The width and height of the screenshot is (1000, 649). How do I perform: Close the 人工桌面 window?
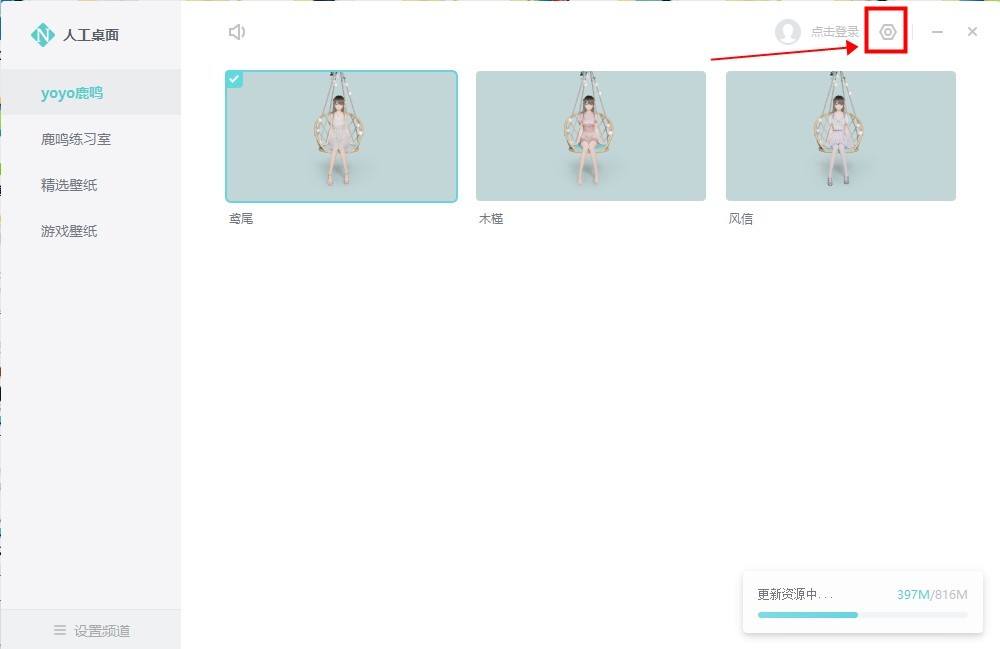coord(972,32)
